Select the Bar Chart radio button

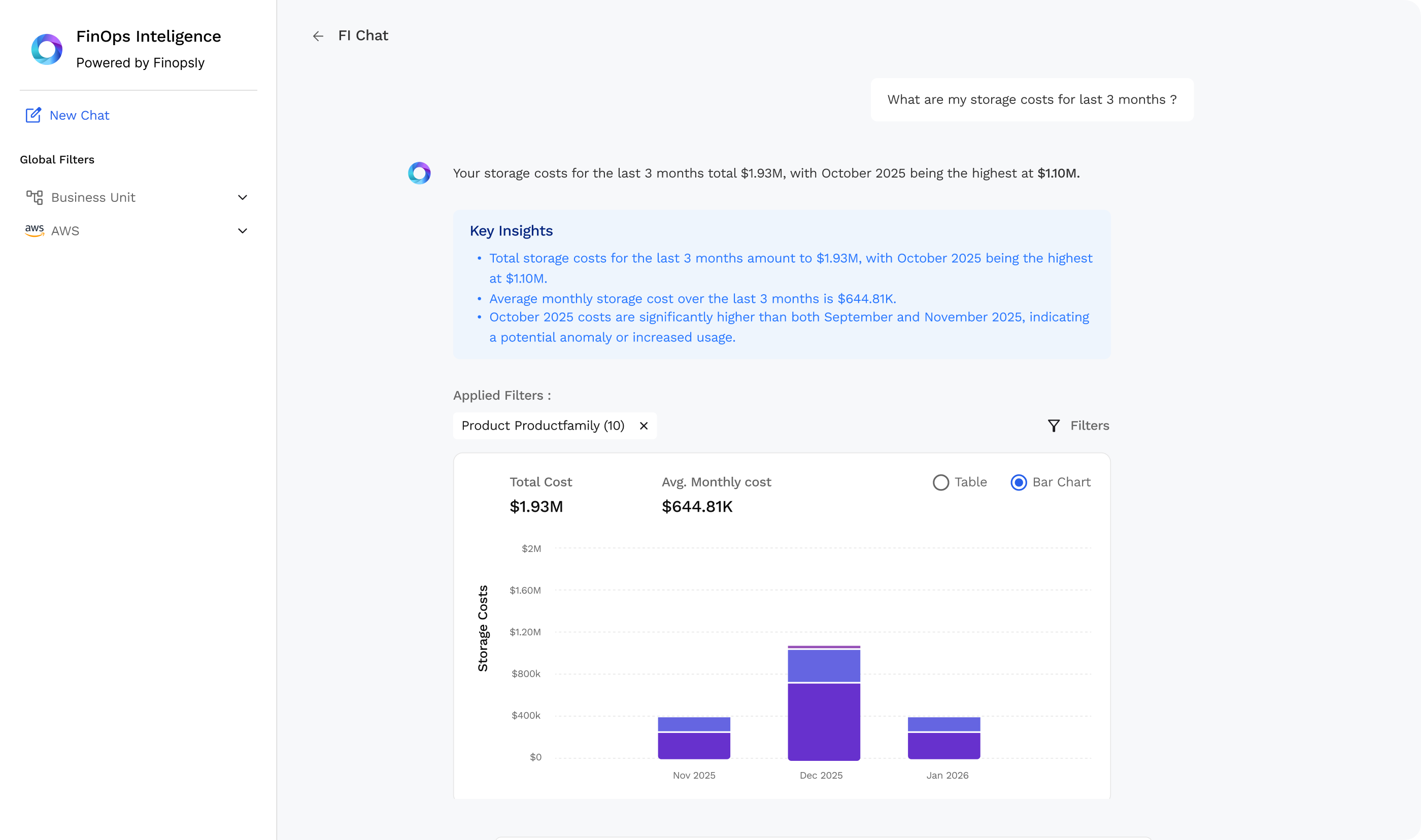point(1019,482)
